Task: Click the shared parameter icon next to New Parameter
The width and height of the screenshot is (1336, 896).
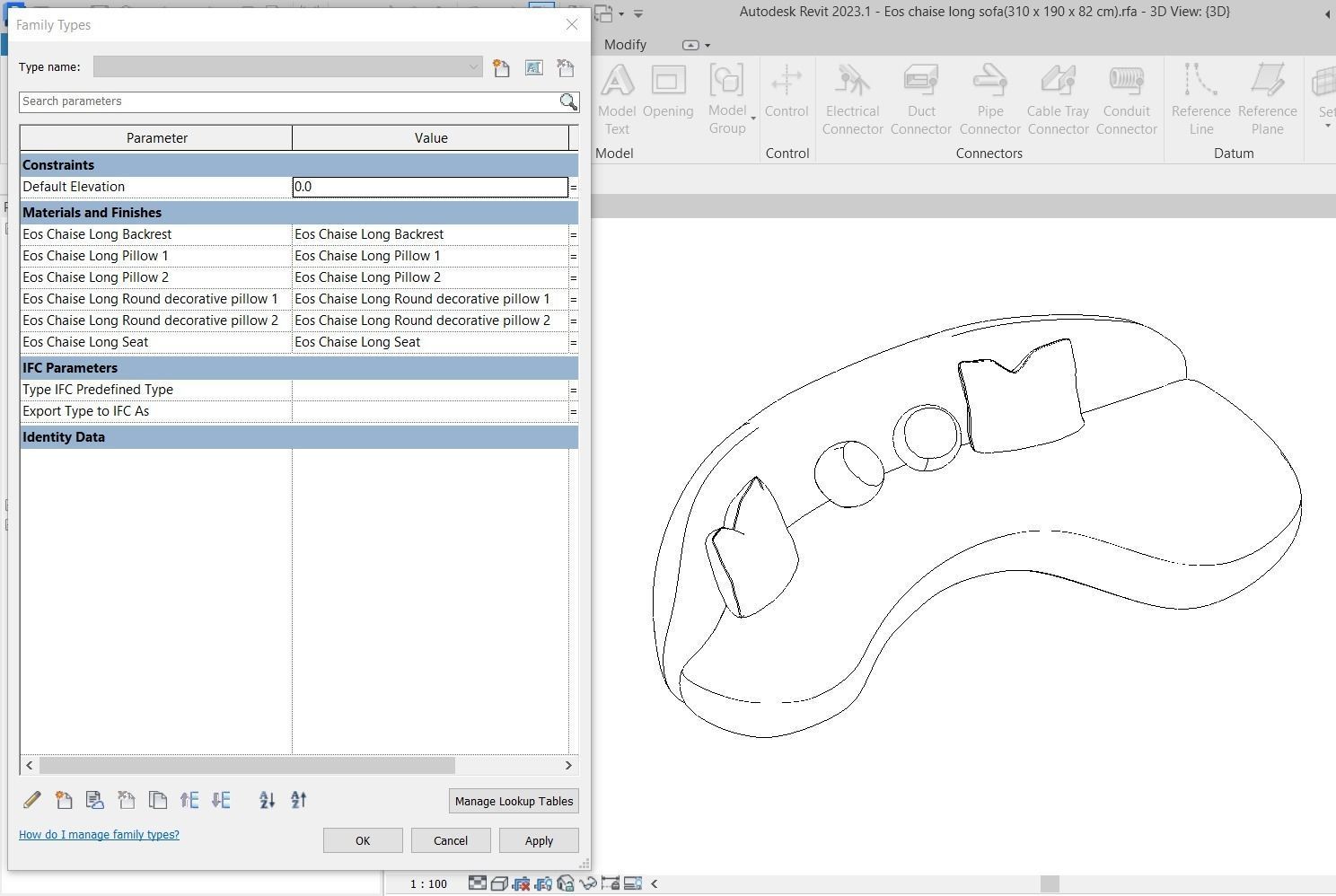Action: click(x=95, y=800)
